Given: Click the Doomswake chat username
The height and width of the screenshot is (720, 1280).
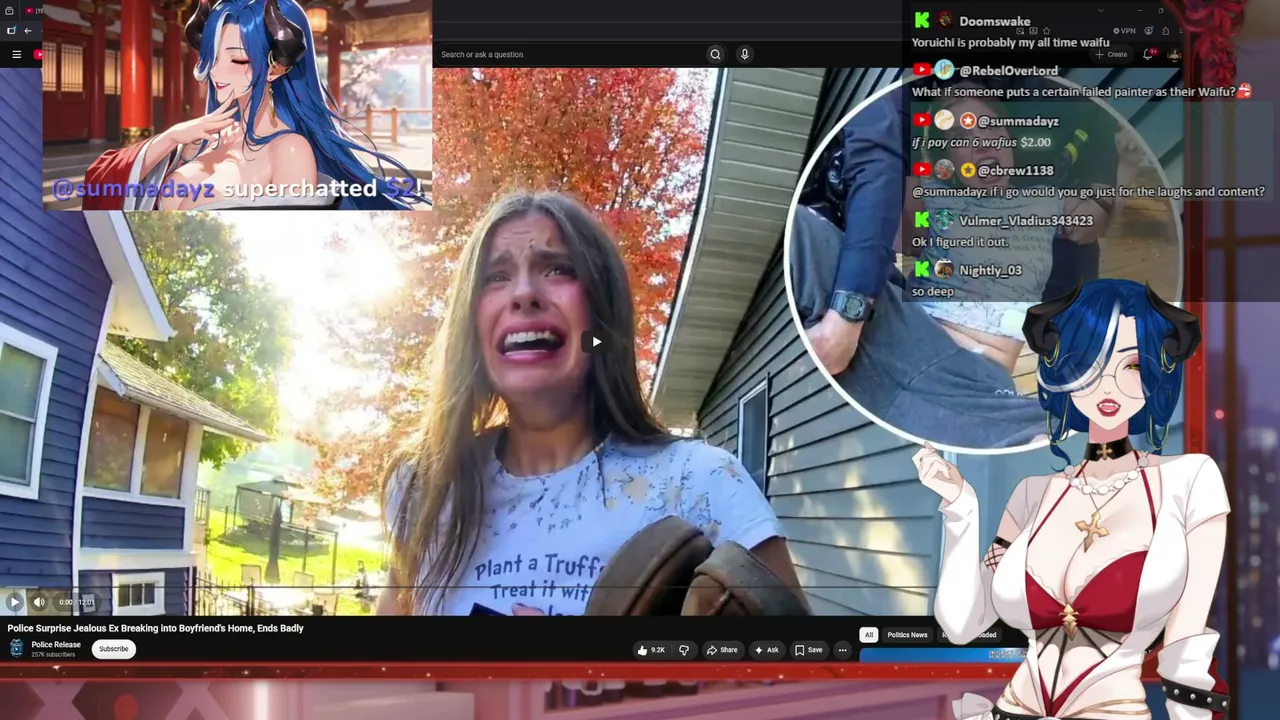Looking at the screenshot, I should tap(994, 21).
